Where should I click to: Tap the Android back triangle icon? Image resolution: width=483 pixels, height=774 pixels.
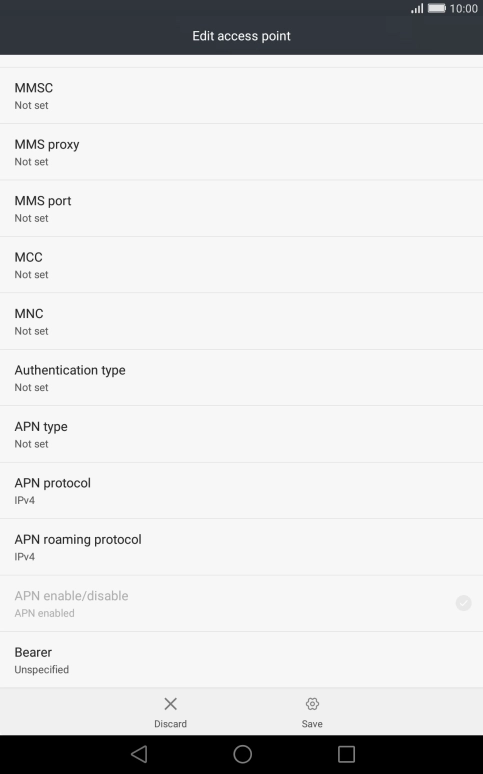click(x=139, y=754)
